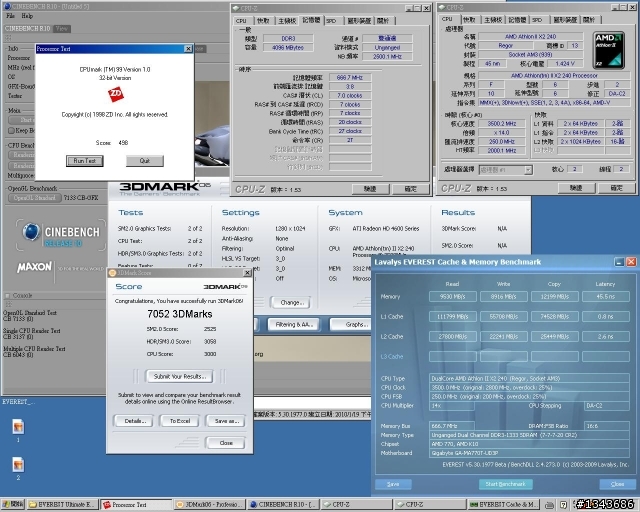640x512 pixels.
Task: Click To Excel button
Action: (x=180, y=421)
